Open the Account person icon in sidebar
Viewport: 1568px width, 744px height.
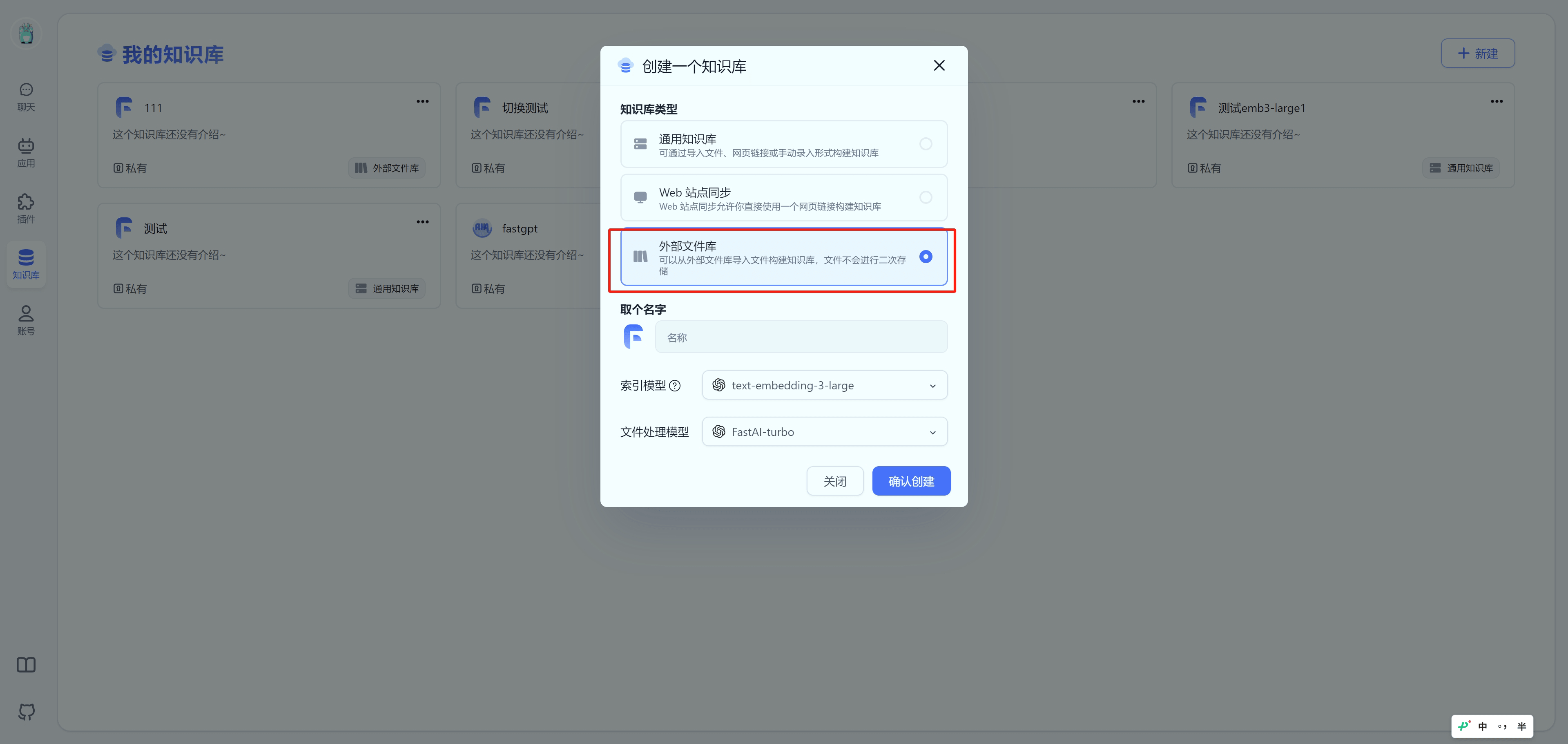[x=26, y=314]
